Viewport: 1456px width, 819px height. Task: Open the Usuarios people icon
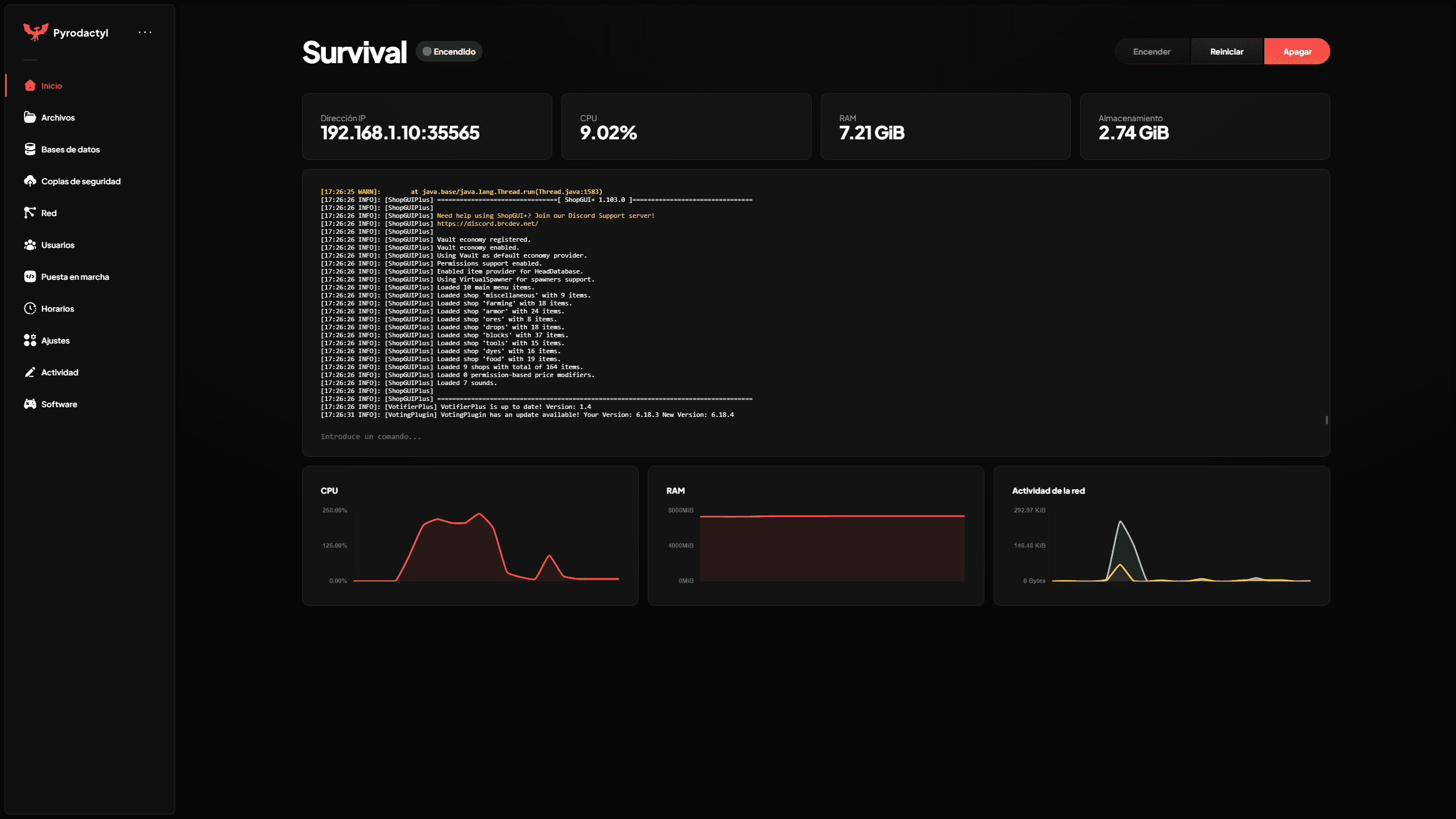coord(30,245)
